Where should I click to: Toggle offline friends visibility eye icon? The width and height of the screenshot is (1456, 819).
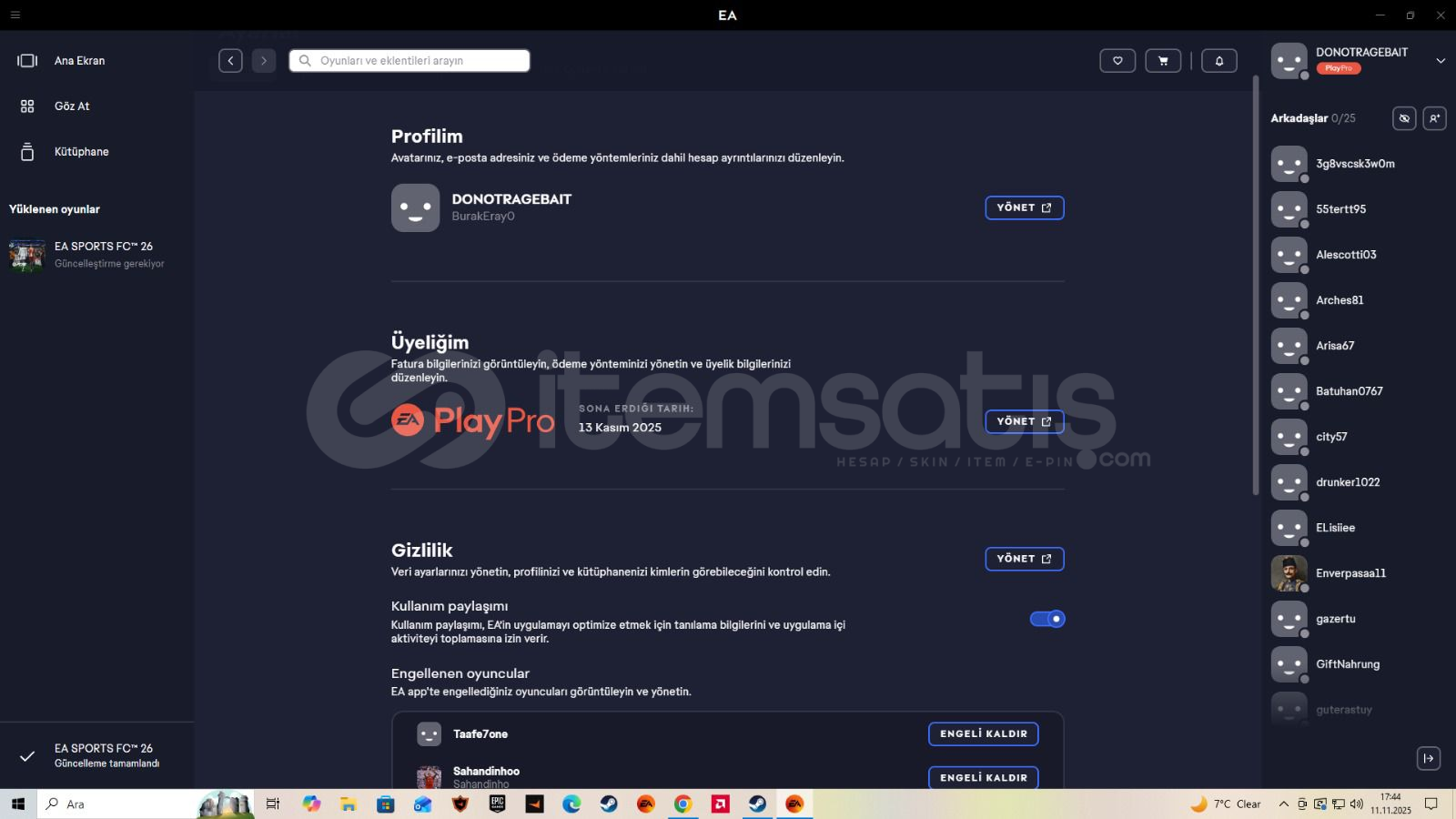click(1404, 118)
